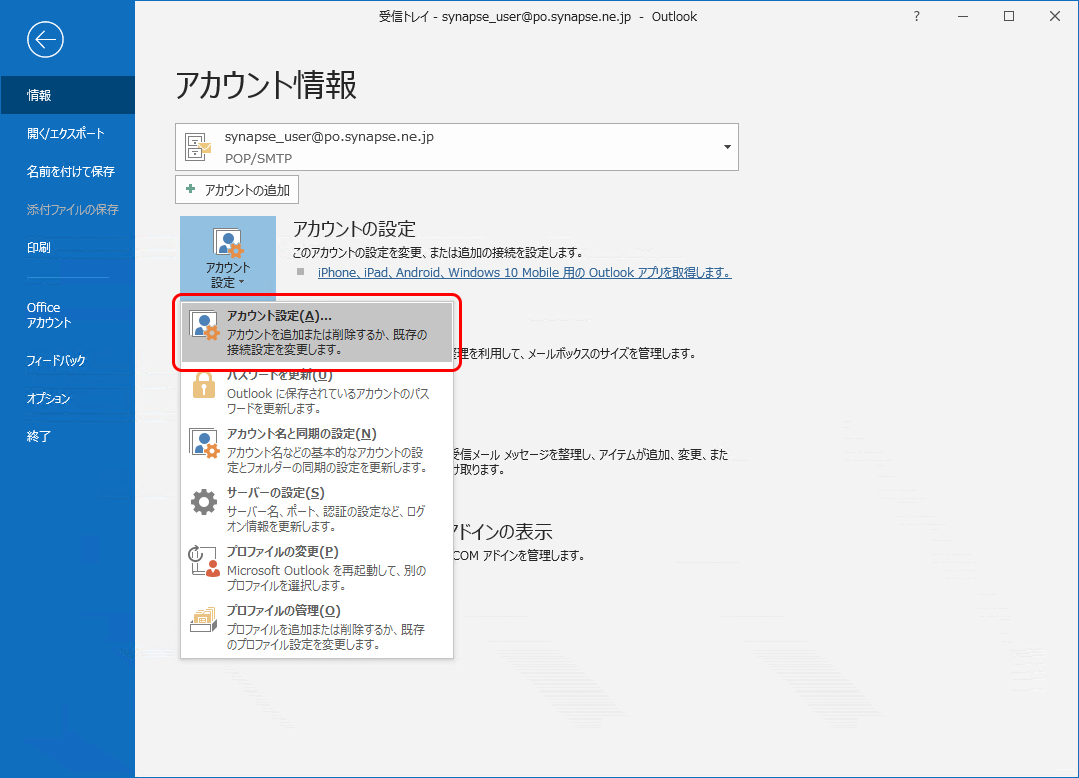Image resolution: width=1079 pixels, height=778 pixels.
Task: Click the profile management folders icon
Action: coord(204,620)
